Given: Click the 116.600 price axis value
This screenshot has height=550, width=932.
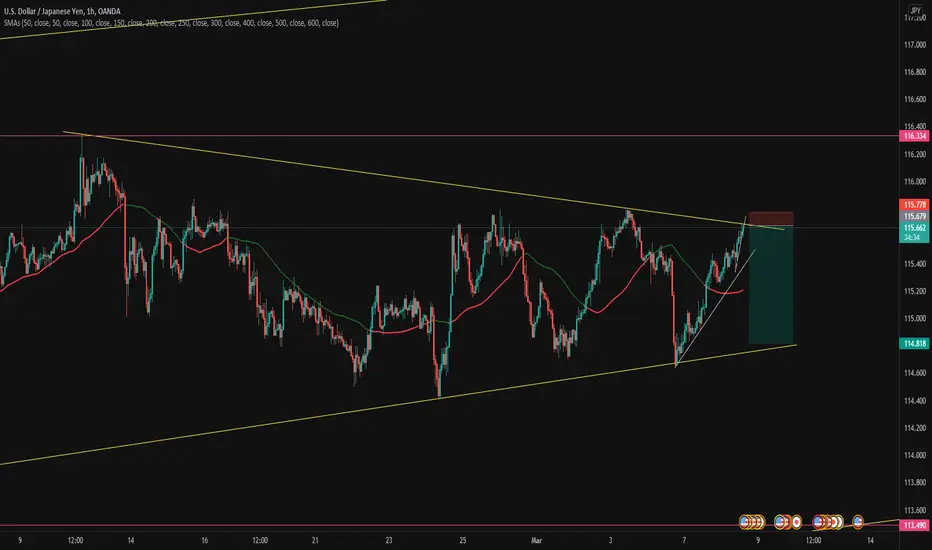Looking at the screenshot, I should pos(915,99).
